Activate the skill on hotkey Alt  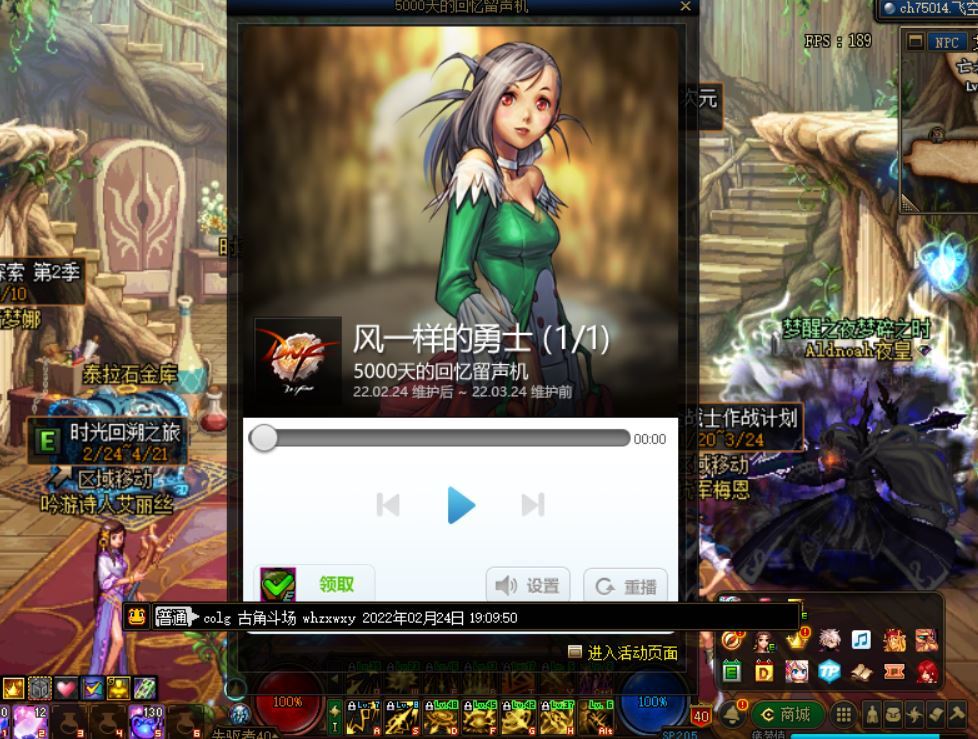point(596,717)
